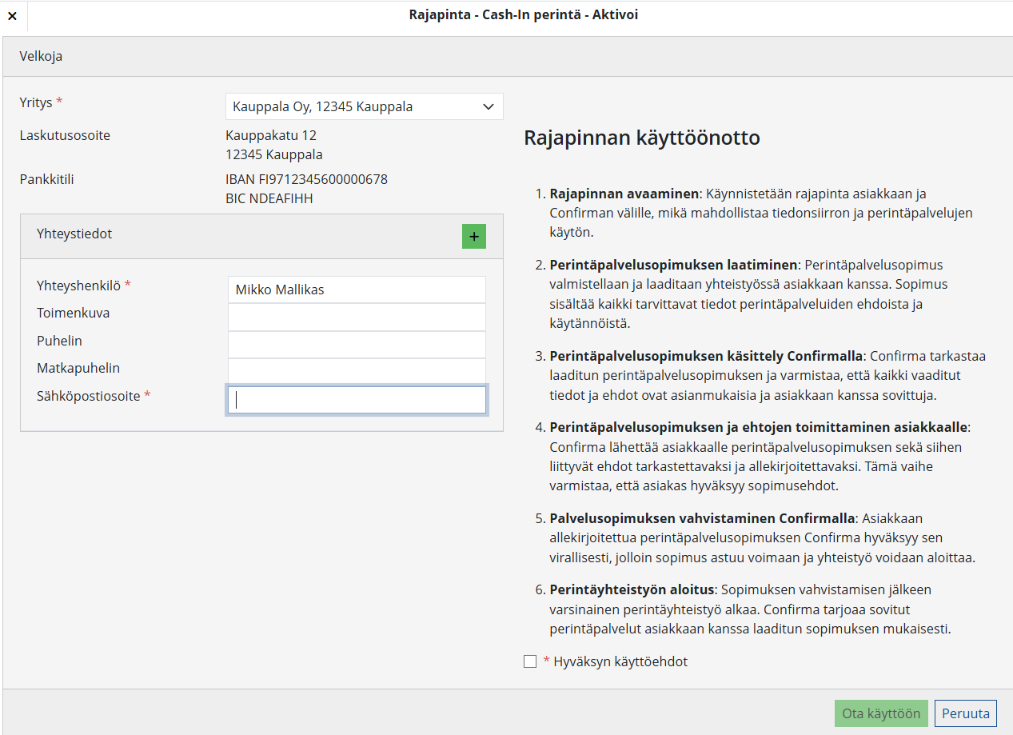Click into the Matkapuhelin field

point(356,372)
